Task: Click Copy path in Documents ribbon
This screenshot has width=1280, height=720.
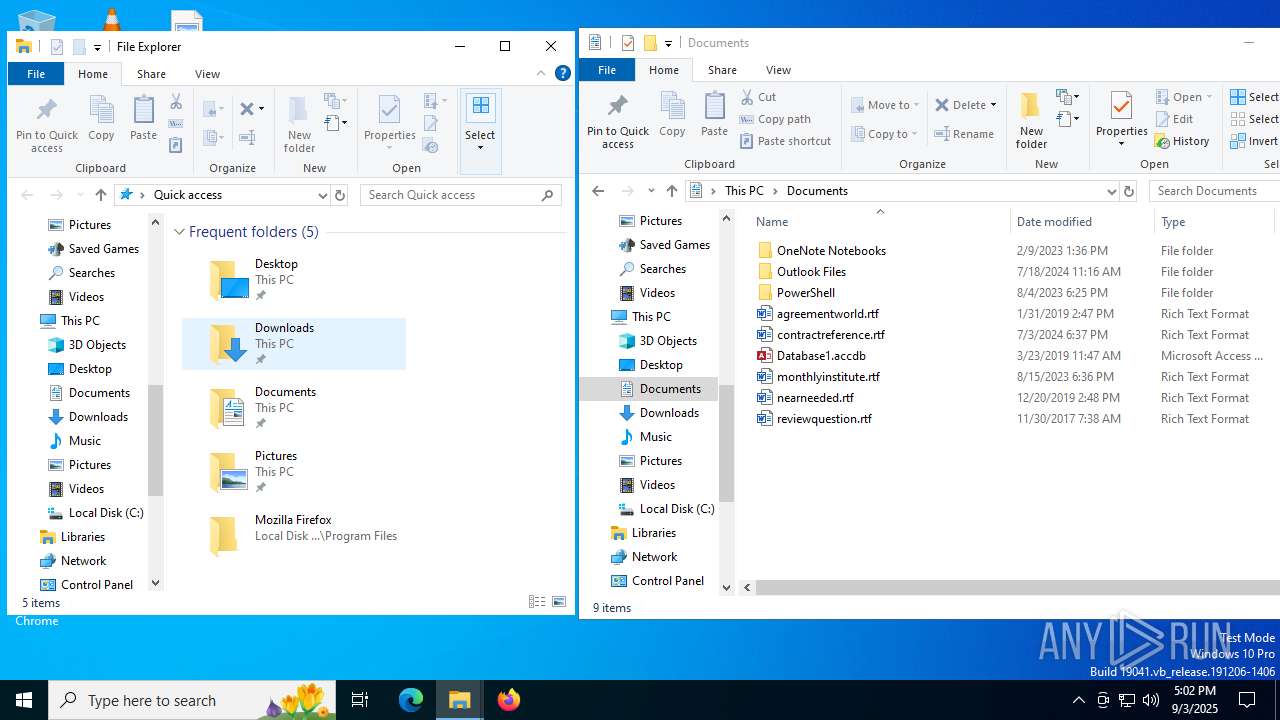Action: click(775, 119)
